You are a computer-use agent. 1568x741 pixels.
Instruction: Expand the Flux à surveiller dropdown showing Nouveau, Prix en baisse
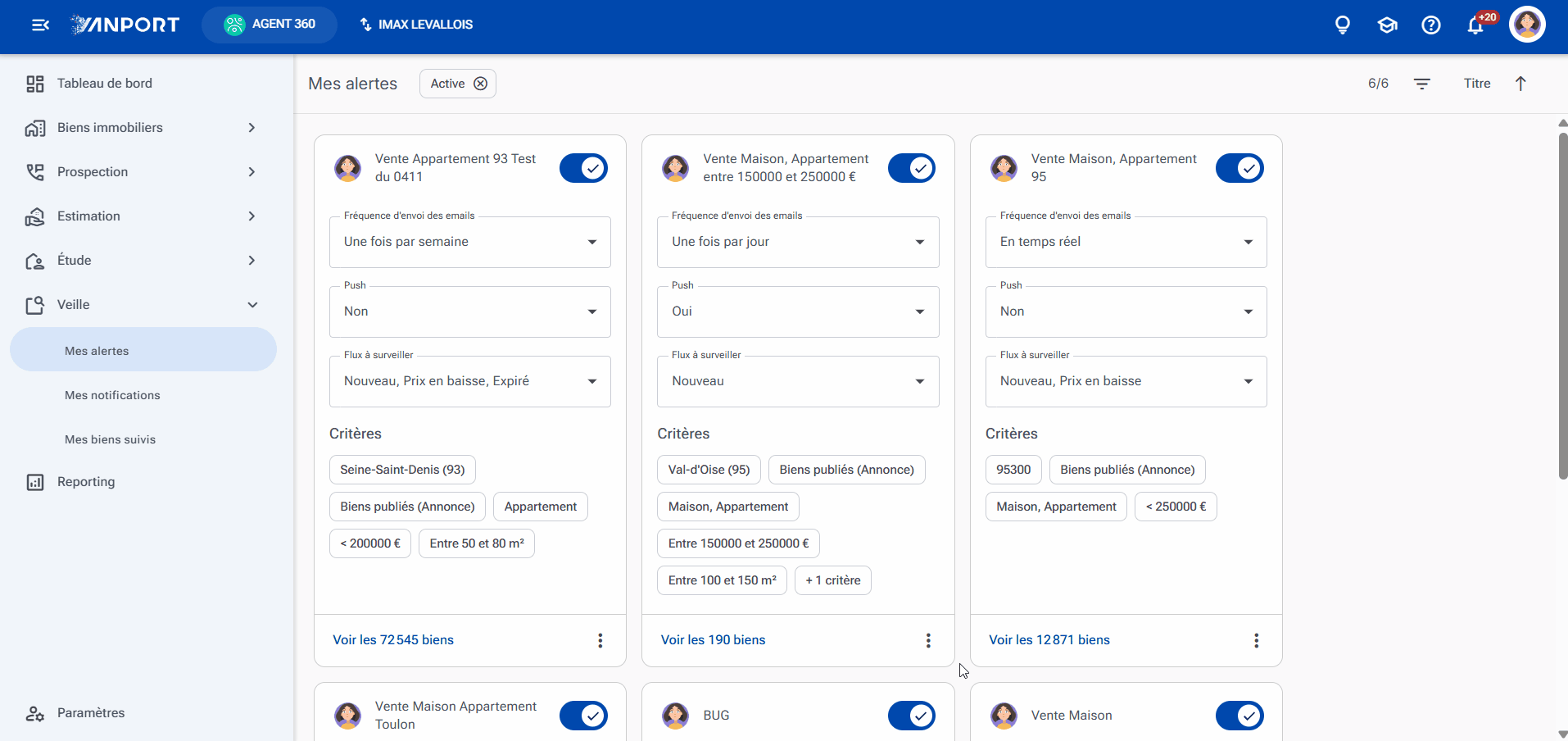pyautogui.click(x=1126, y=381)
